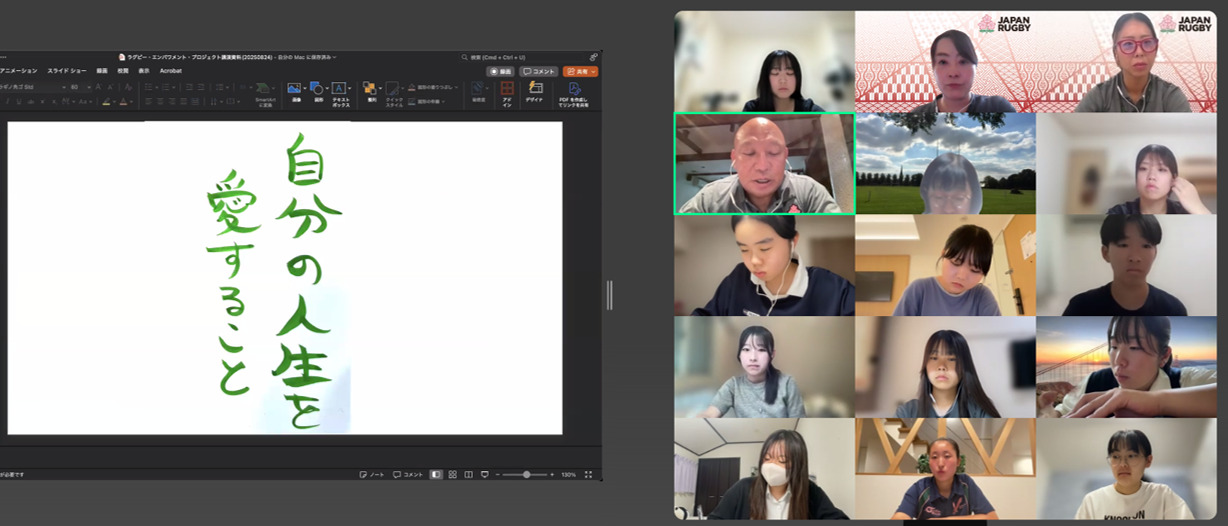Toggle normal view button in status bar
The height and width of the screenshot is (526, 1228).
click(x=436, y=474)
